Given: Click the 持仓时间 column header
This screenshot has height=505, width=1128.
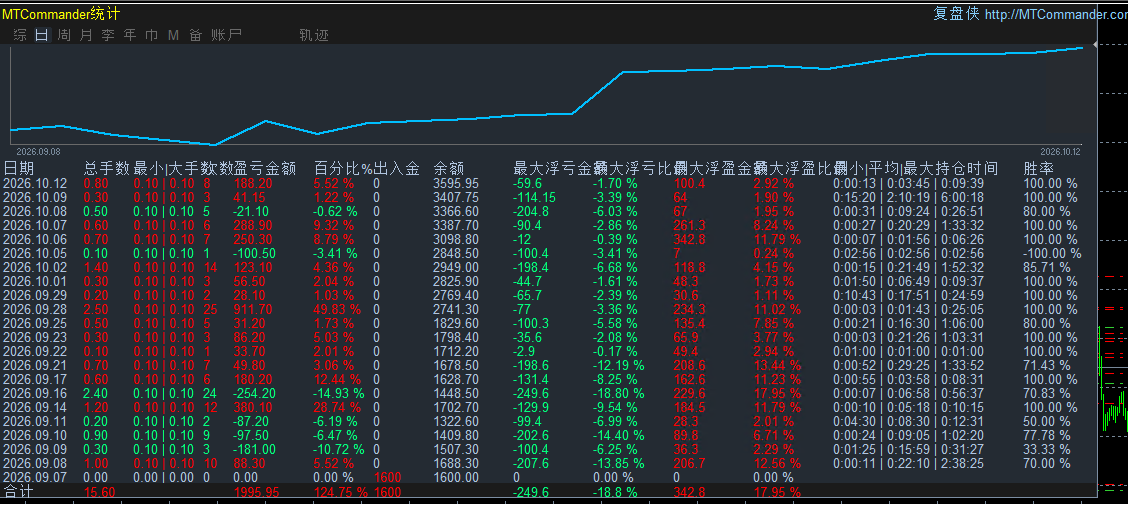Looking at the screenshot, I should coord(966,168).
